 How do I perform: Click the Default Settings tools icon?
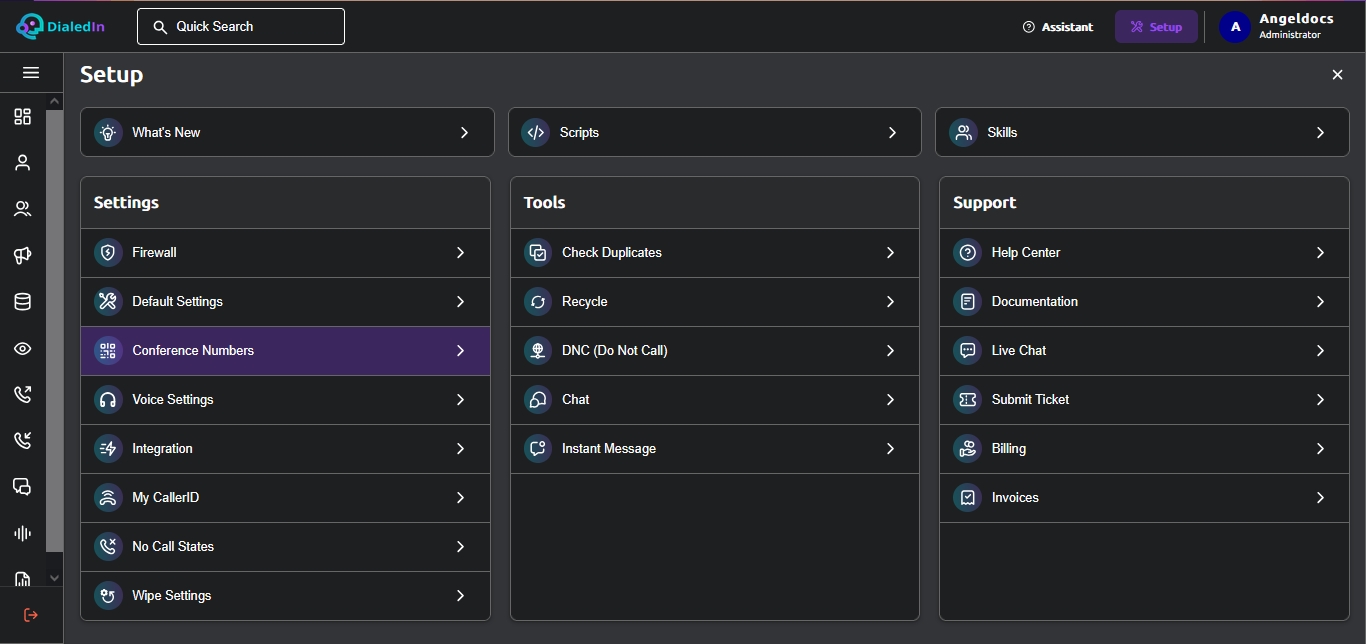pyautogui.click(x=108, y=302)
